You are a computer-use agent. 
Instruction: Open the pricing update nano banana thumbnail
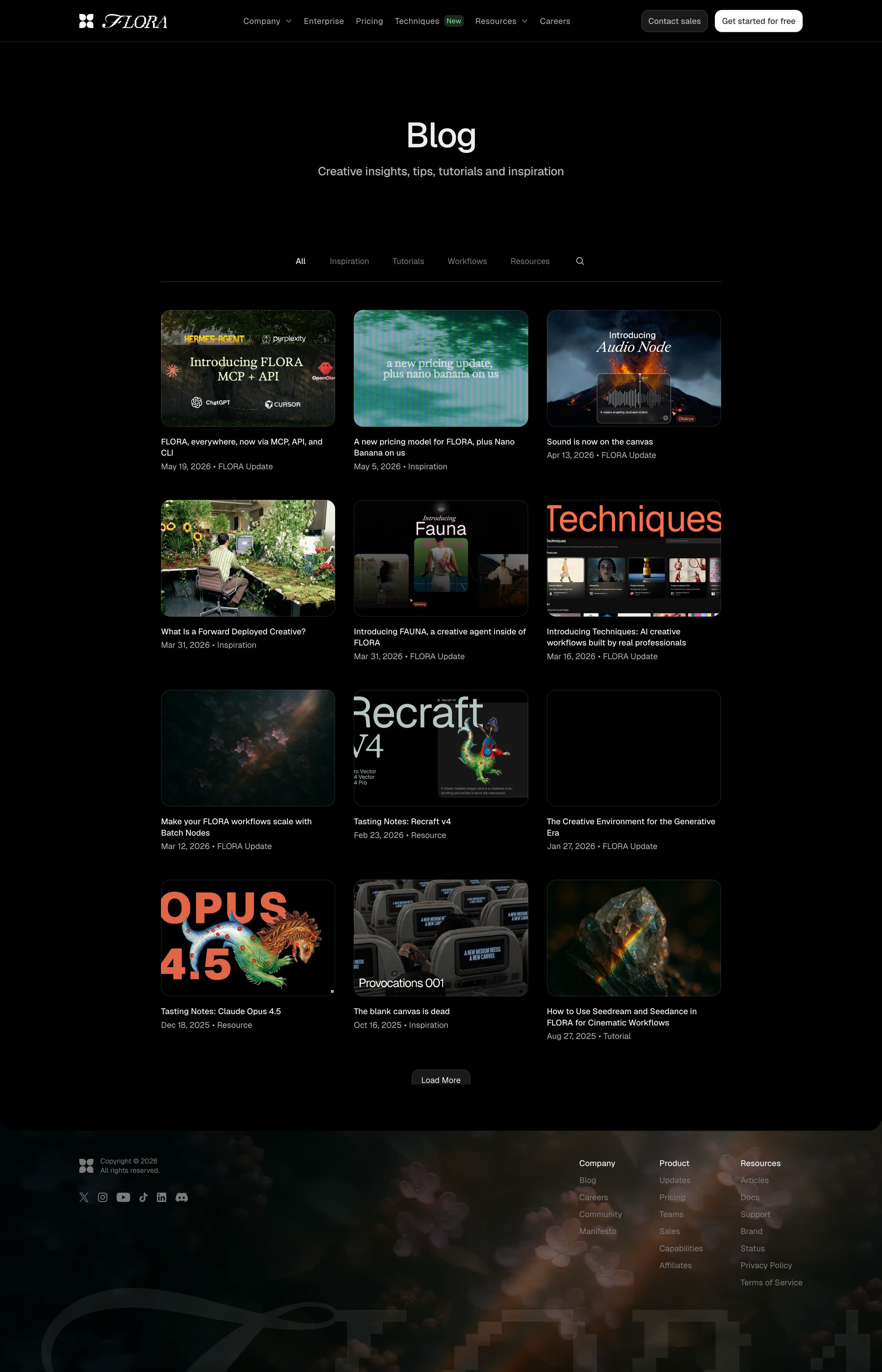pyautogui.click(x=441, y=368)
